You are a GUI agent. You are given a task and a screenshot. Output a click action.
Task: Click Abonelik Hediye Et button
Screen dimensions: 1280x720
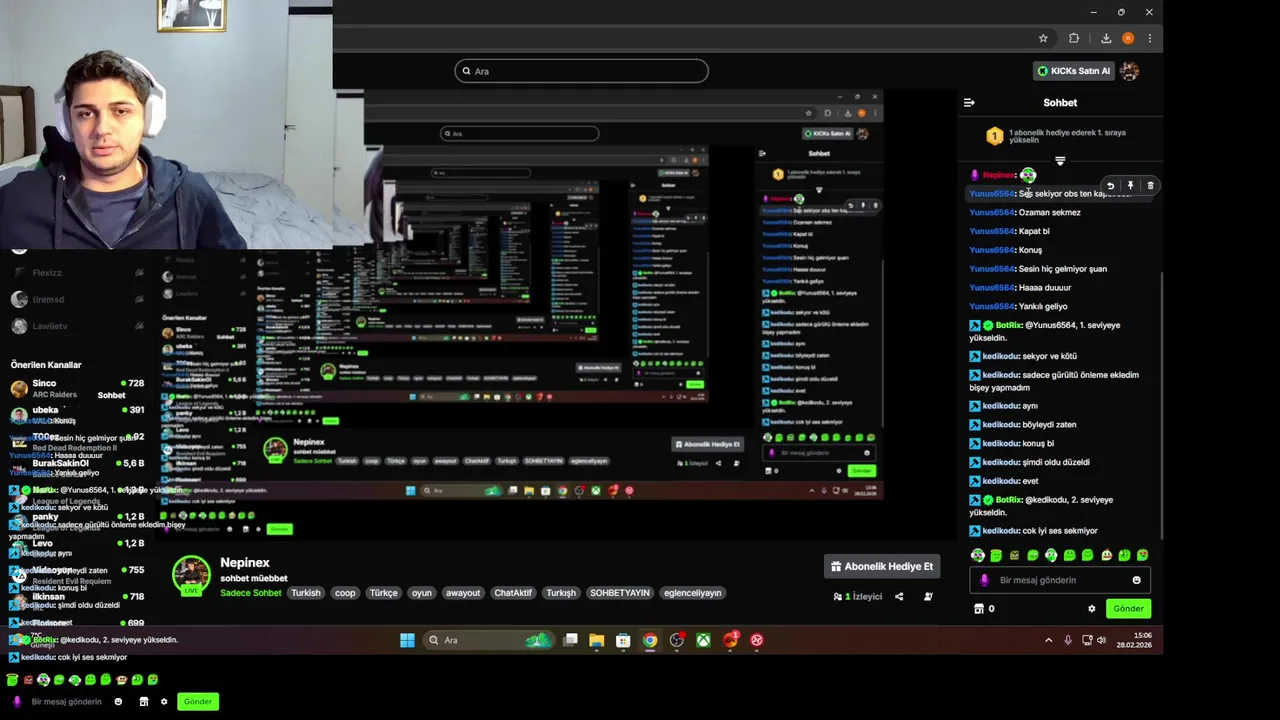click(x=882, y=566)
